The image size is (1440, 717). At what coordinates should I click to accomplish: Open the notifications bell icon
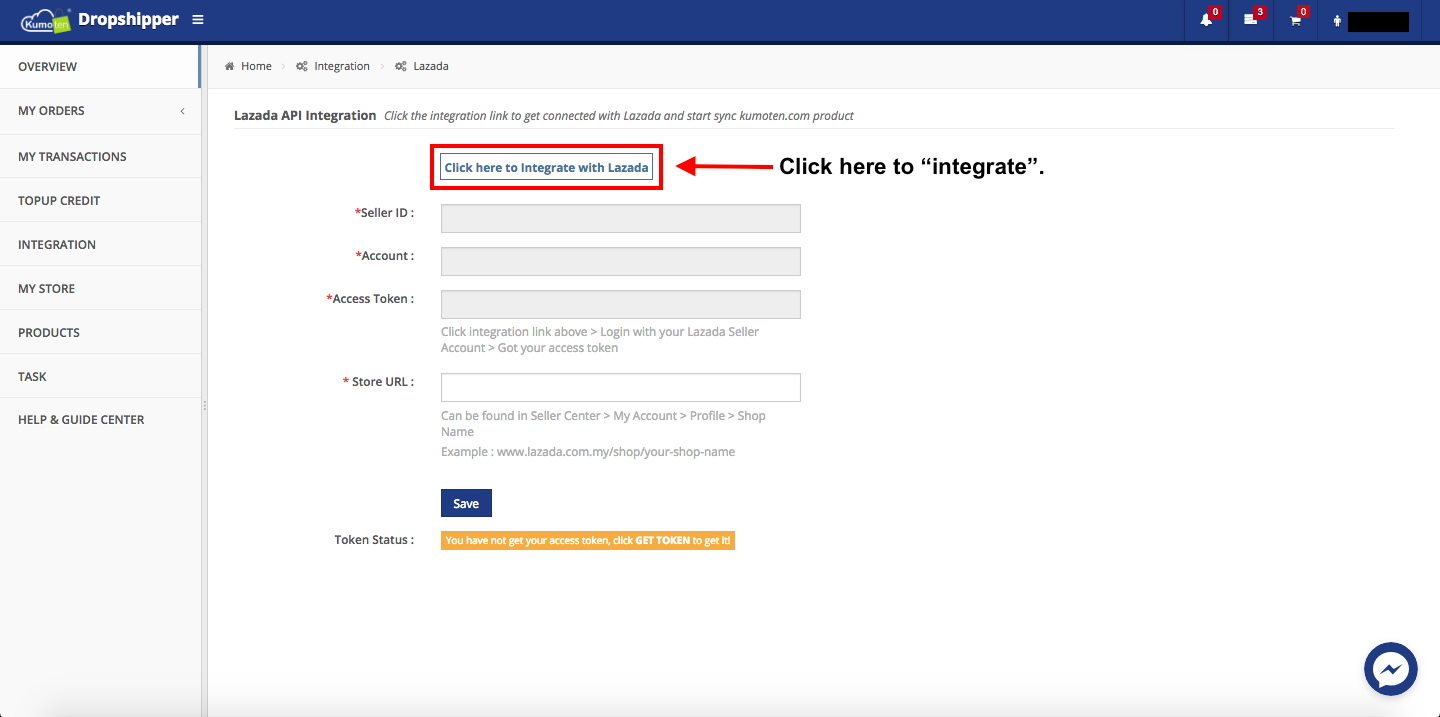(1206, 20)
